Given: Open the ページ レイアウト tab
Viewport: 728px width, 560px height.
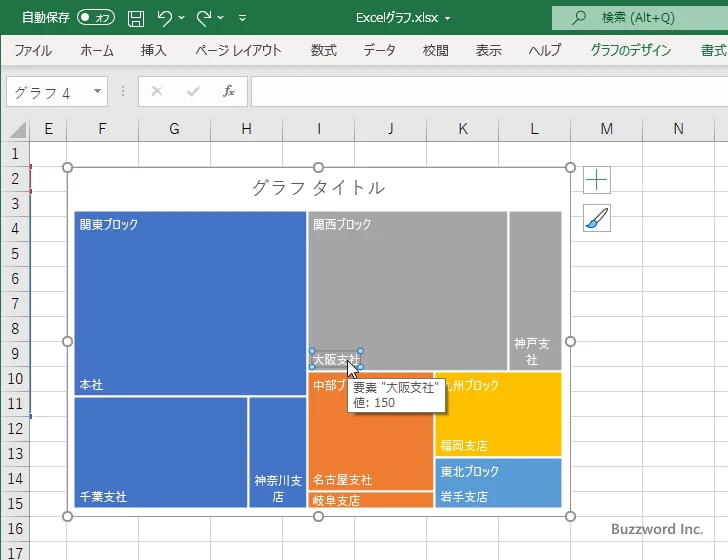Looking at the screenshot, I should click(x=238, y=50).
